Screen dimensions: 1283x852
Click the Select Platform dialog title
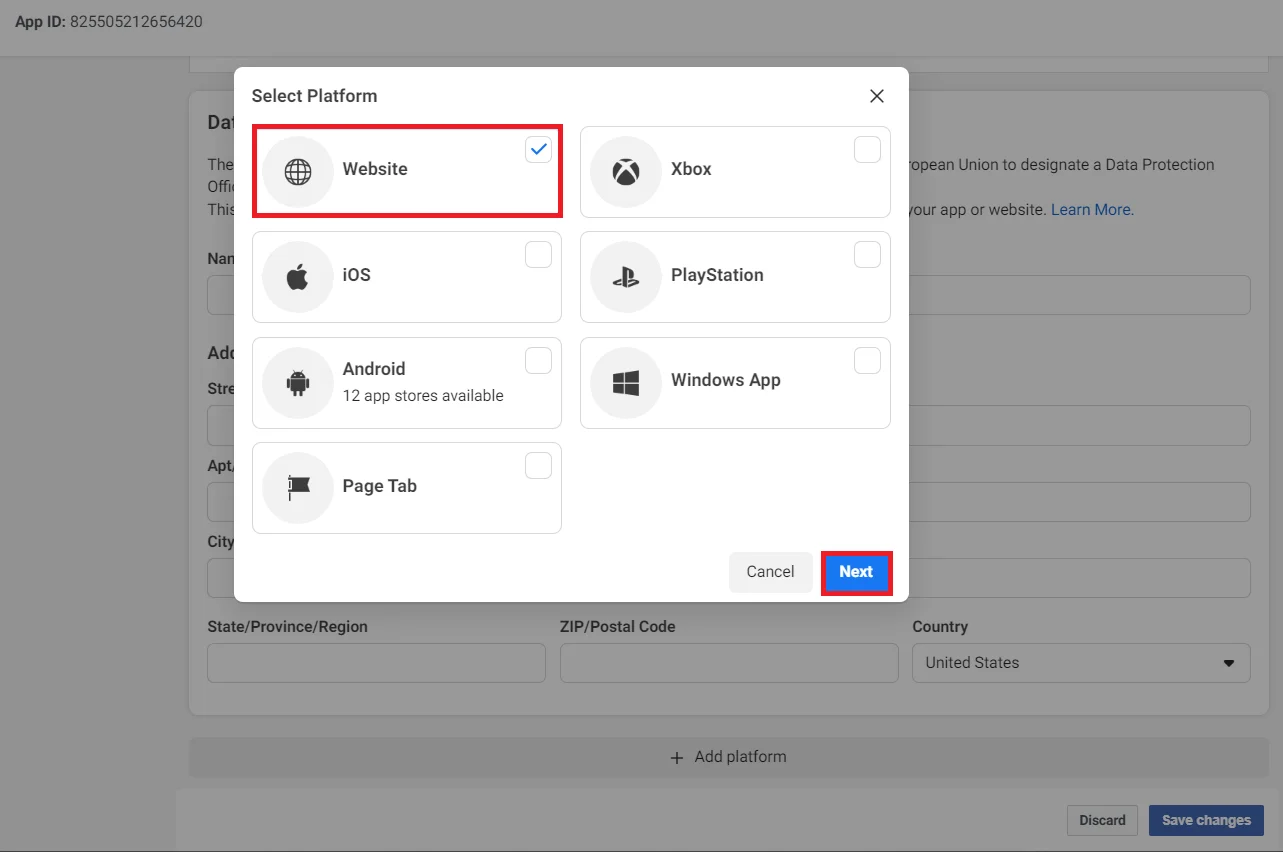point(314,96)
